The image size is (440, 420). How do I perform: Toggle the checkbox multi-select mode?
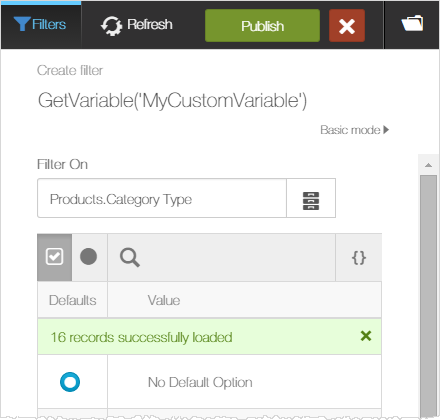click(54, 257)
